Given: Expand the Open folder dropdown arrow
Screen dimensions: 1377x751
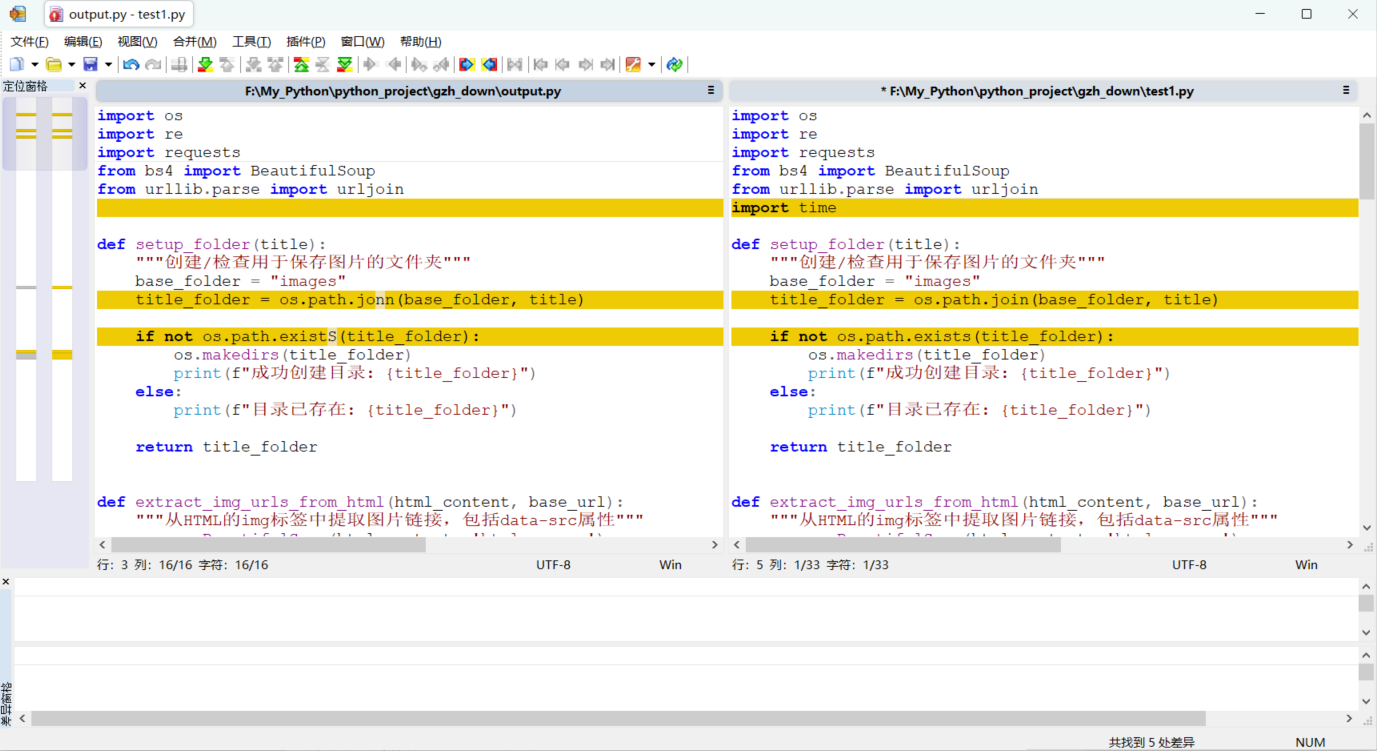Looking at the screenshot, I should (71, 65).
